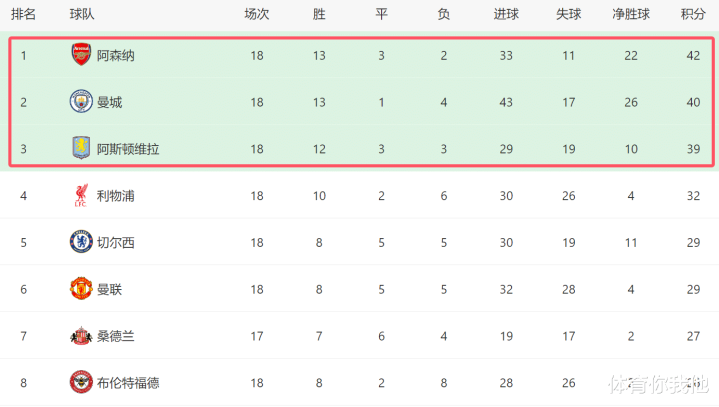Viewport: 719px width, 407px height.
Task: Click the Liverpool club crest icon
Action: click(x=81, y=195)
